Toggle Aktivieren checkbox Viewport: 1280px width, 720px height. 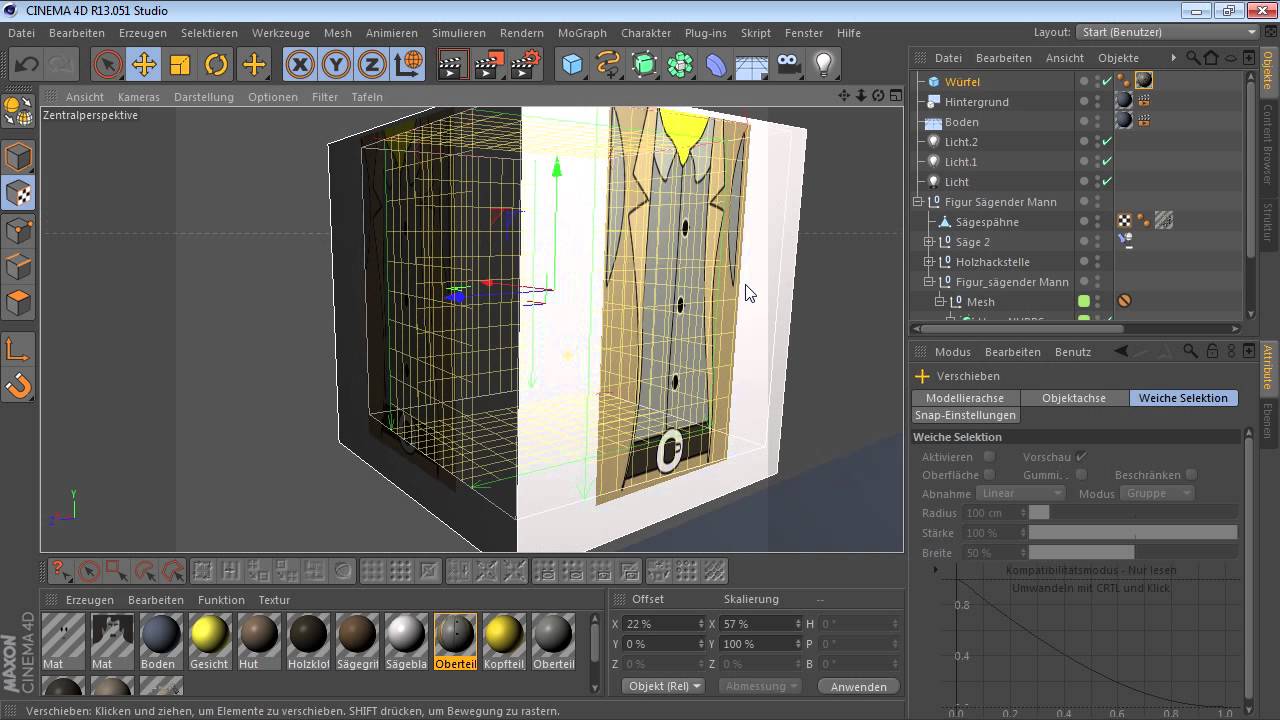click(x=989, y=457)
